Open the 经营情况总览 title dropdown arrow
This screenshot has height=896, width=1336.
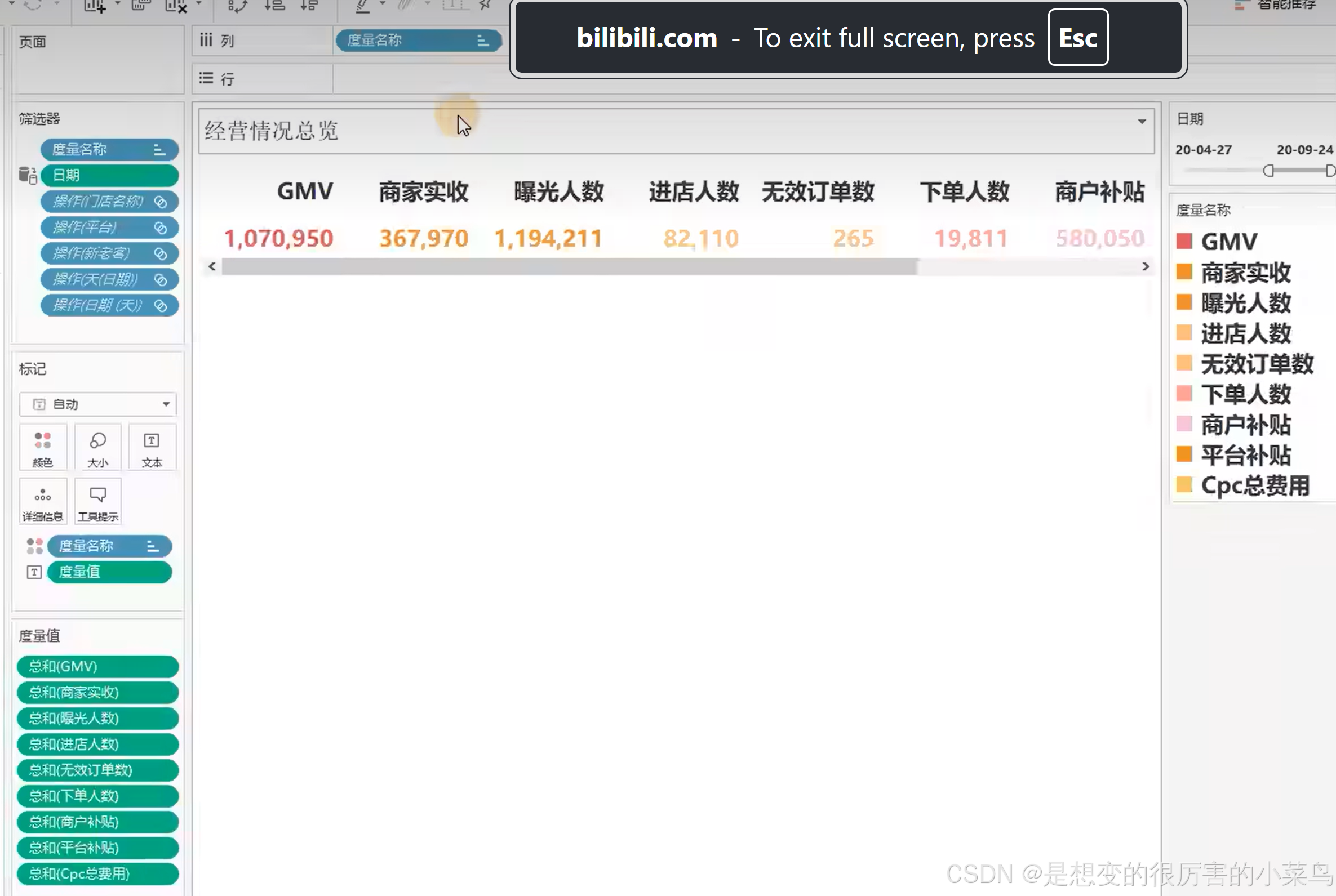pyautogui.click(x=1142, y=121)
